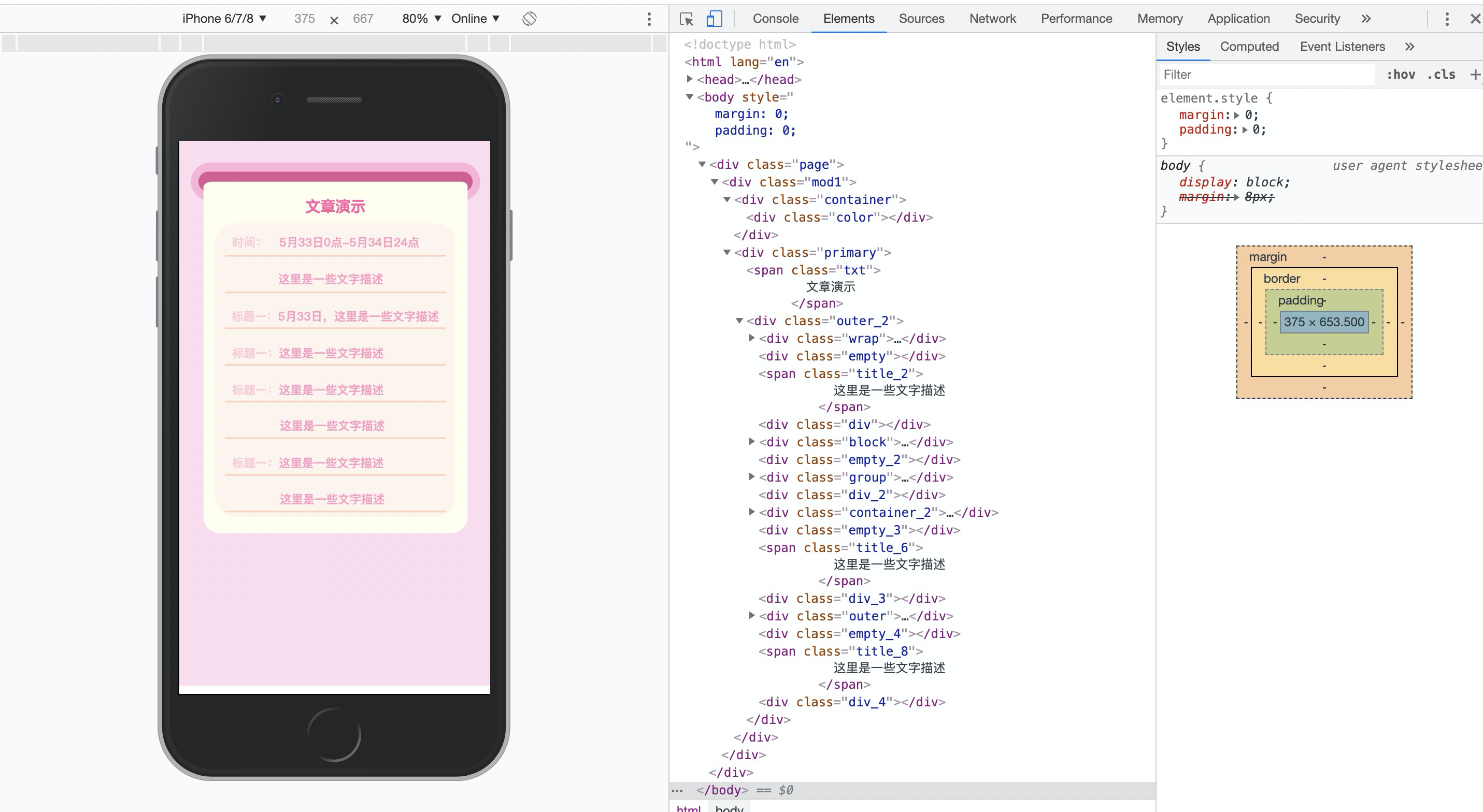Toggle the device toolbar icon

(714, 19)
